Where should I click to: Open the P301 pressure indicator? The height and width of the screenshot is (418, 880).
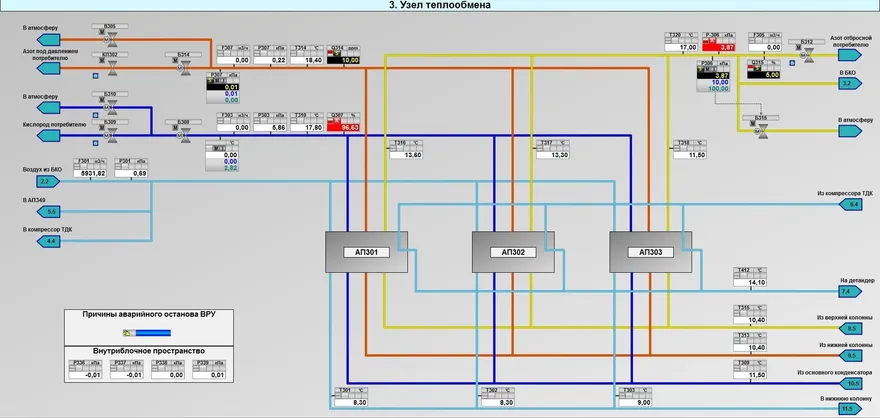point(131,168)
